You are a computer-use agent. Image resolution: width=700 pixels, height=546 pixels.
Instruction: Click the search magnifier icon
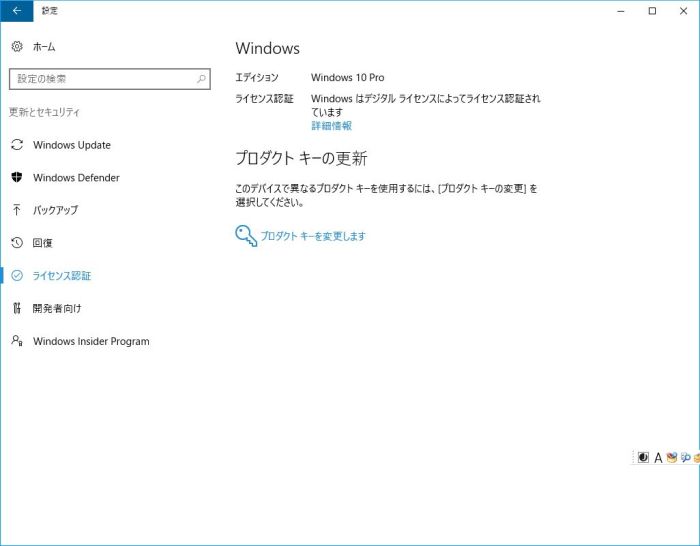201,79
